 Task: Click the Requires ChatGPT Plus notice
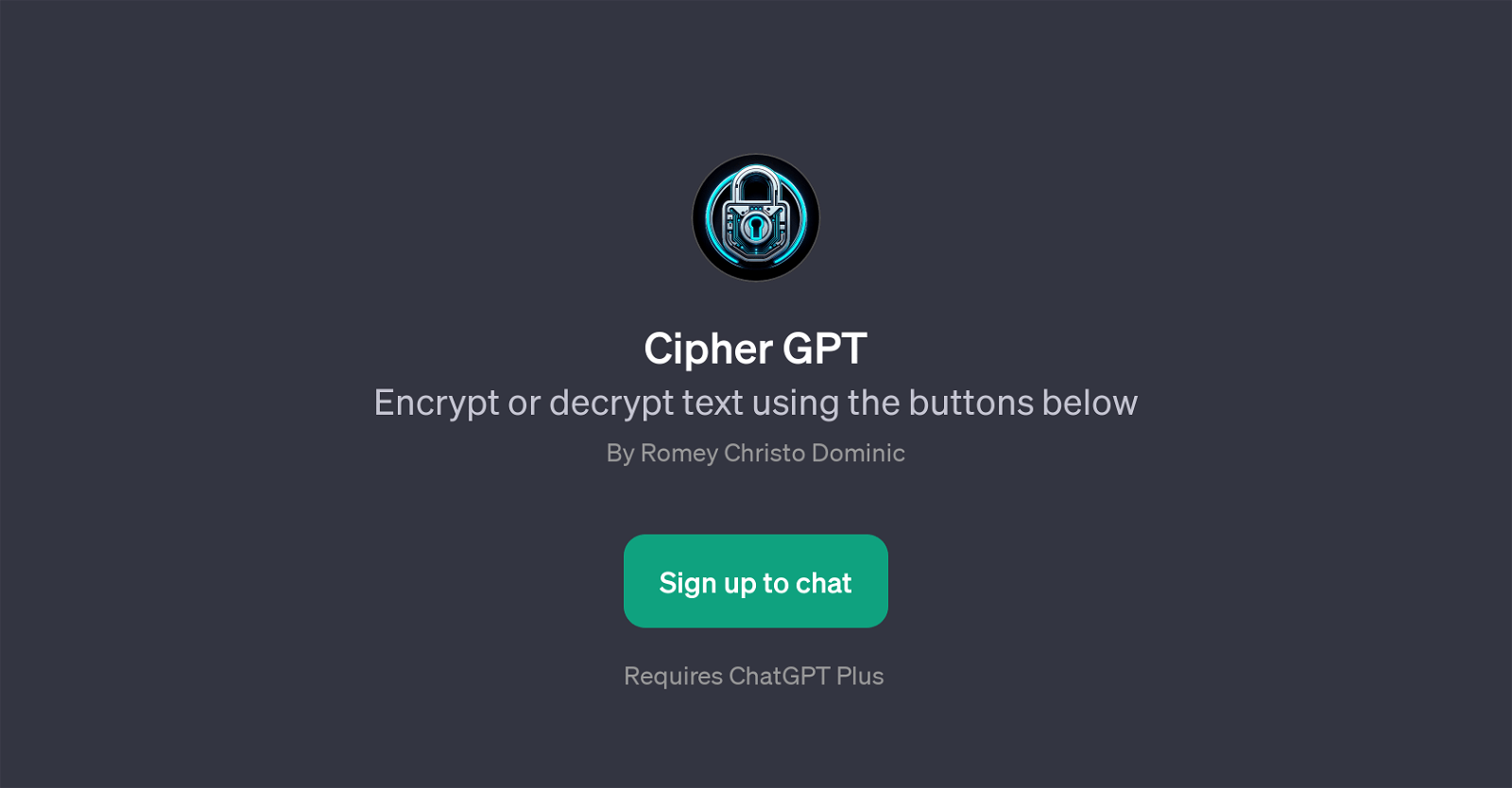coord(754,677)
